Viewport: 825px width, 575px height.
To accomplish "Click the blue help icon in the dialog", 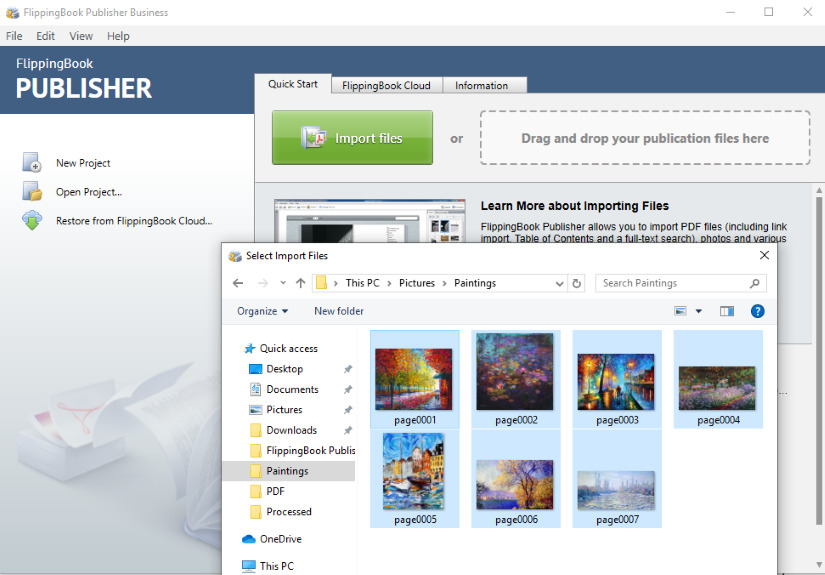I will click(x=757, y=311).
